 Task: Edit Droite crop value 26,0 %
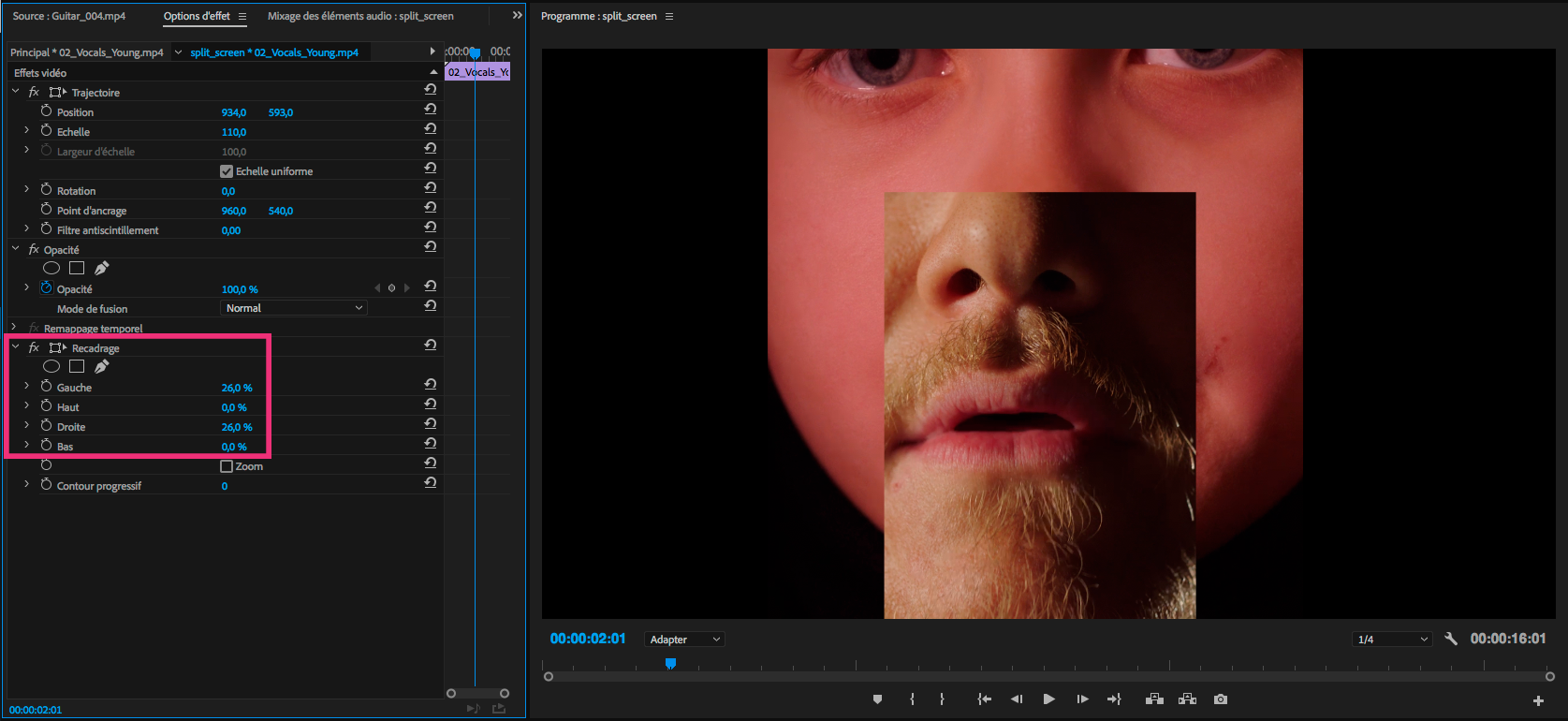[237, 427]
